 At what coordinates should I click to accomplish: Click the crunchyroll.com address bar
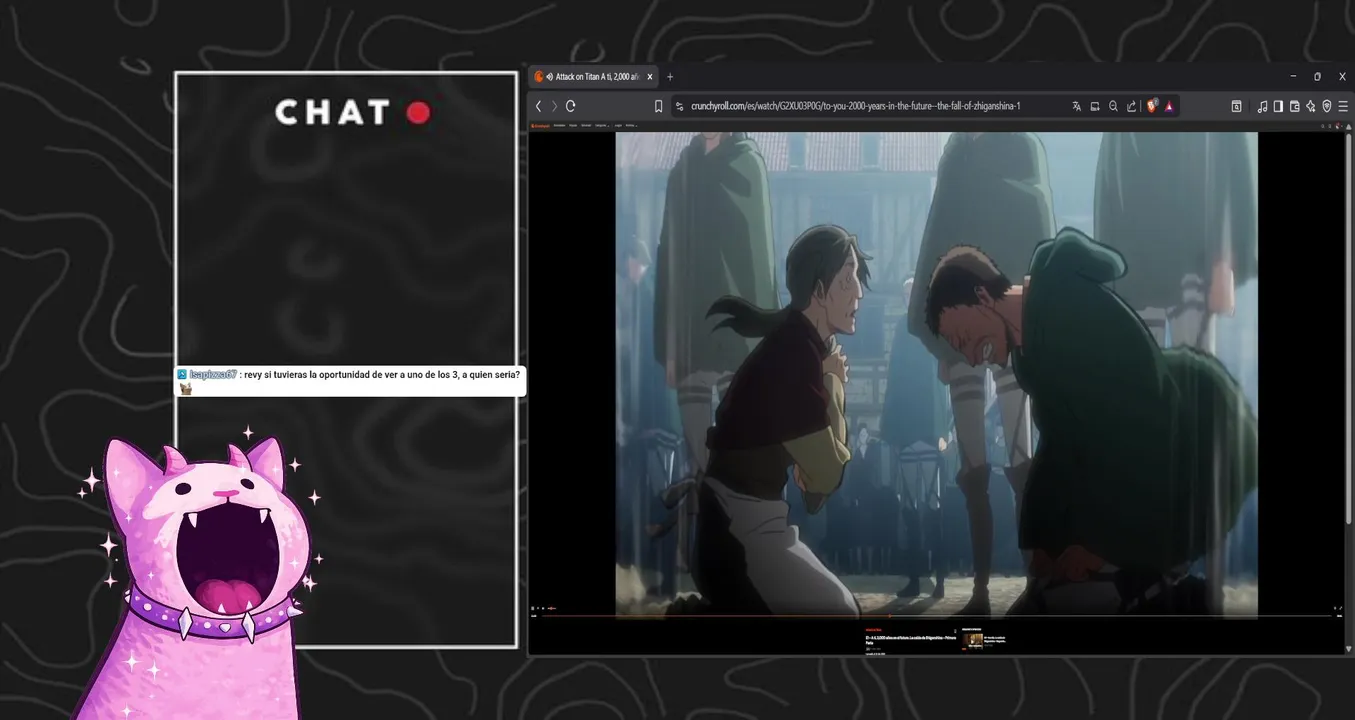pos(855,106)
